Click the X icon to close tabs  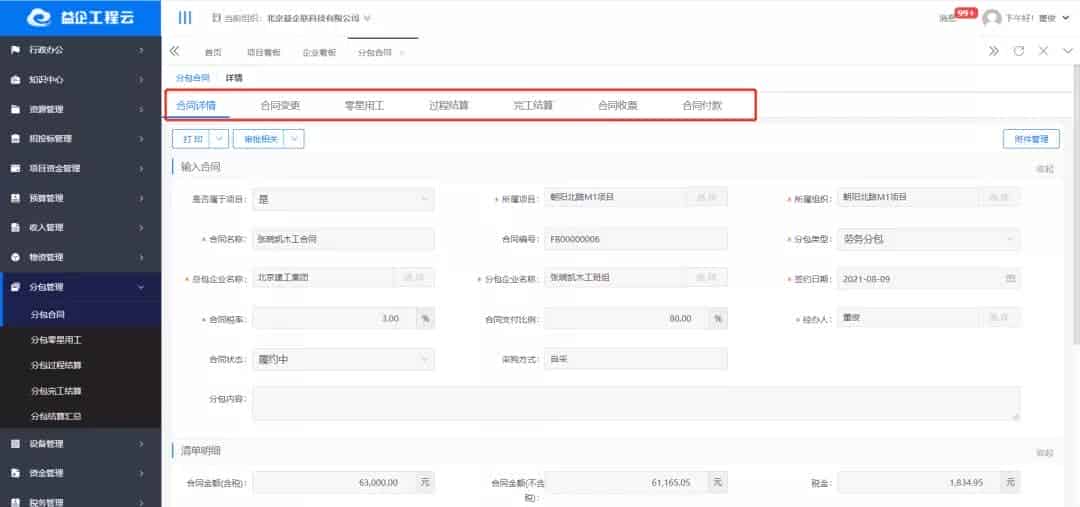click(x=1043, y=51)
